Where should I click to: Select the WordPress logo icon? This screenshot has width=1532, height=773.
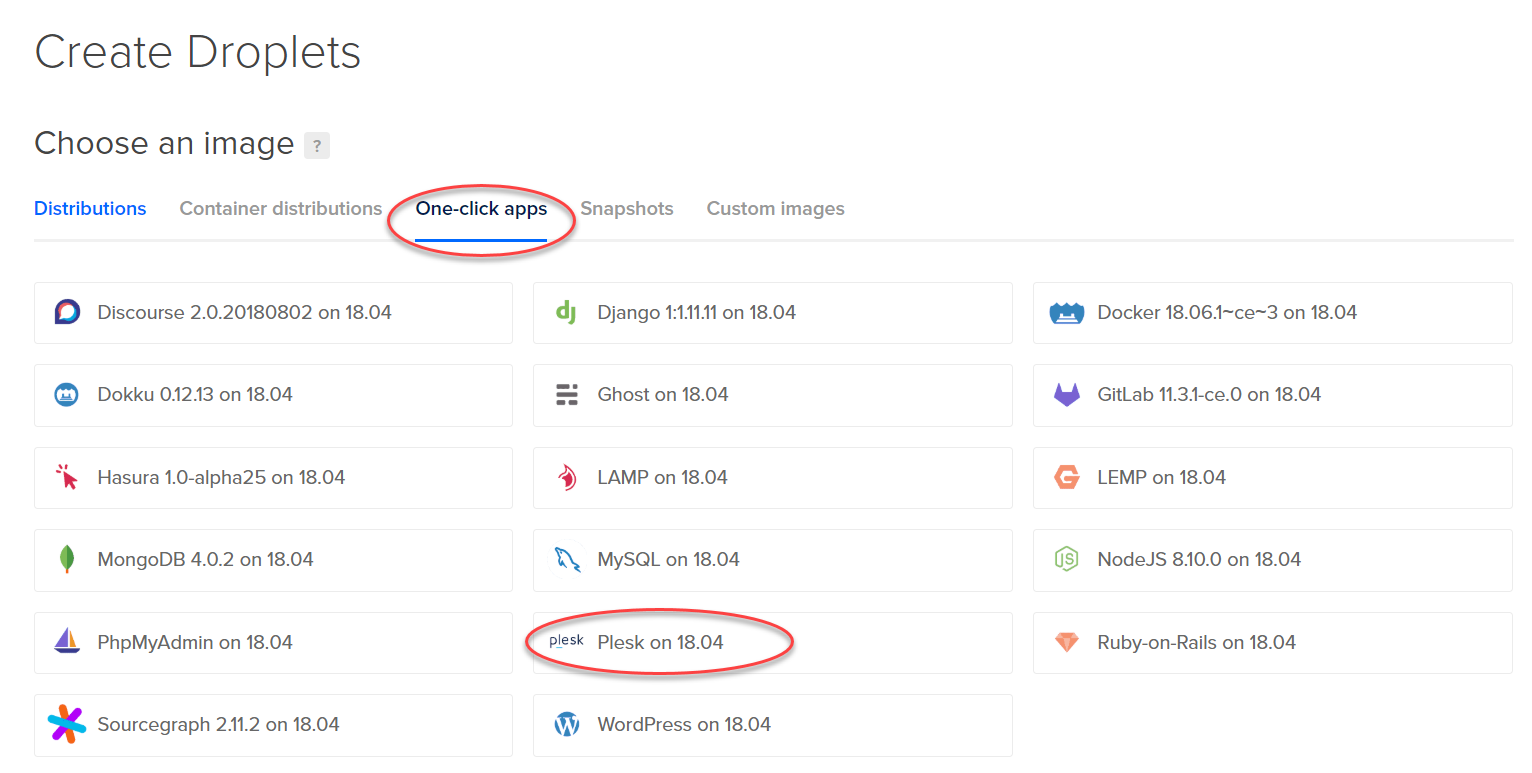click(567, 725)
